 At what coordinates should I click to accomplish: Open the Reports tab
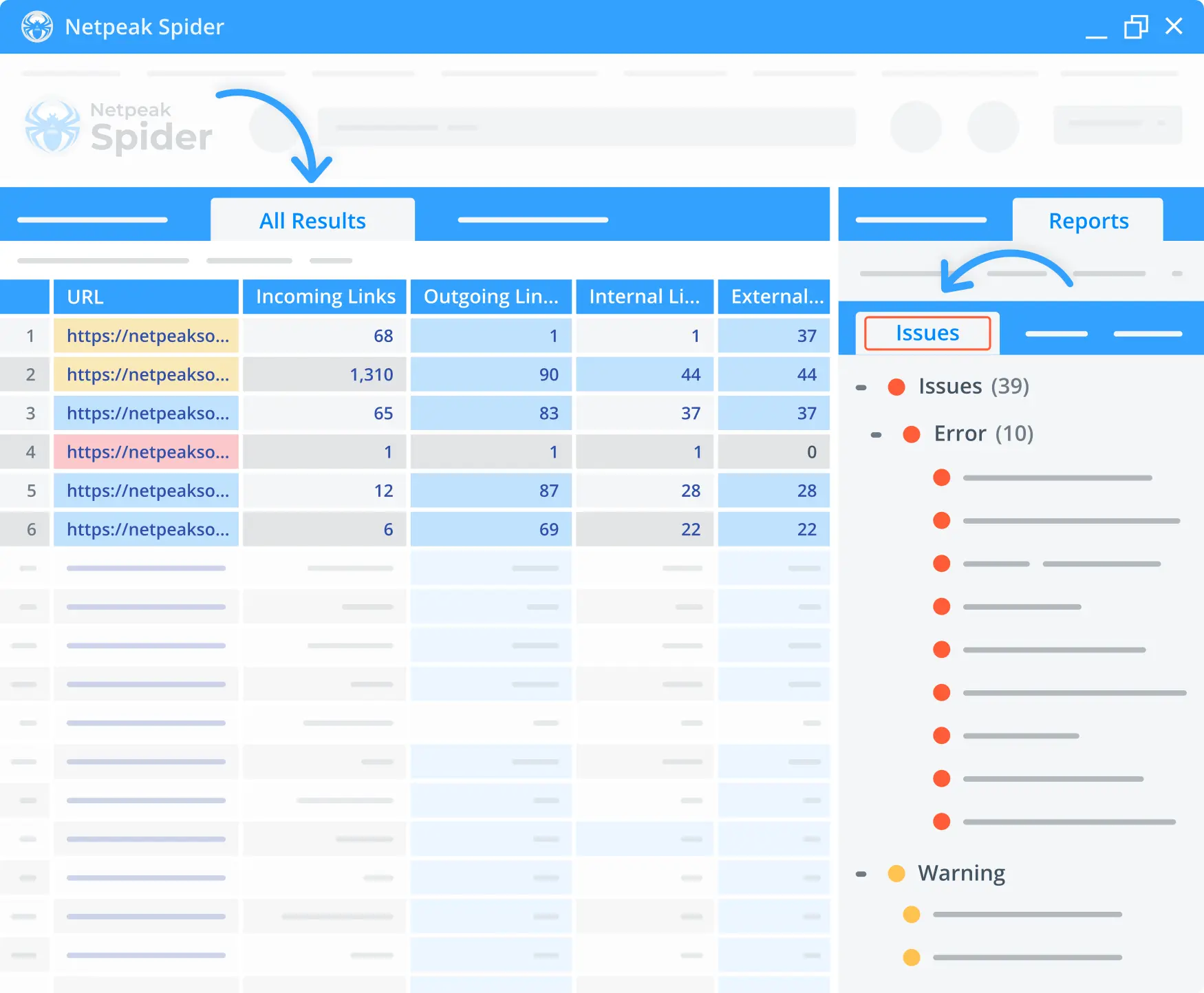pyautogui.click(x=1088, y=221)
